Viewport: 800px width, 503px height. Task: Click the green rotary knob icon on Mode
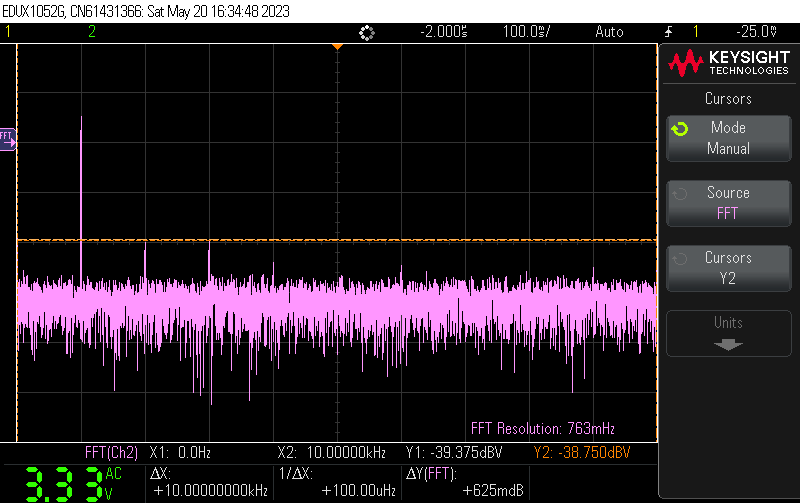[680, 129]
